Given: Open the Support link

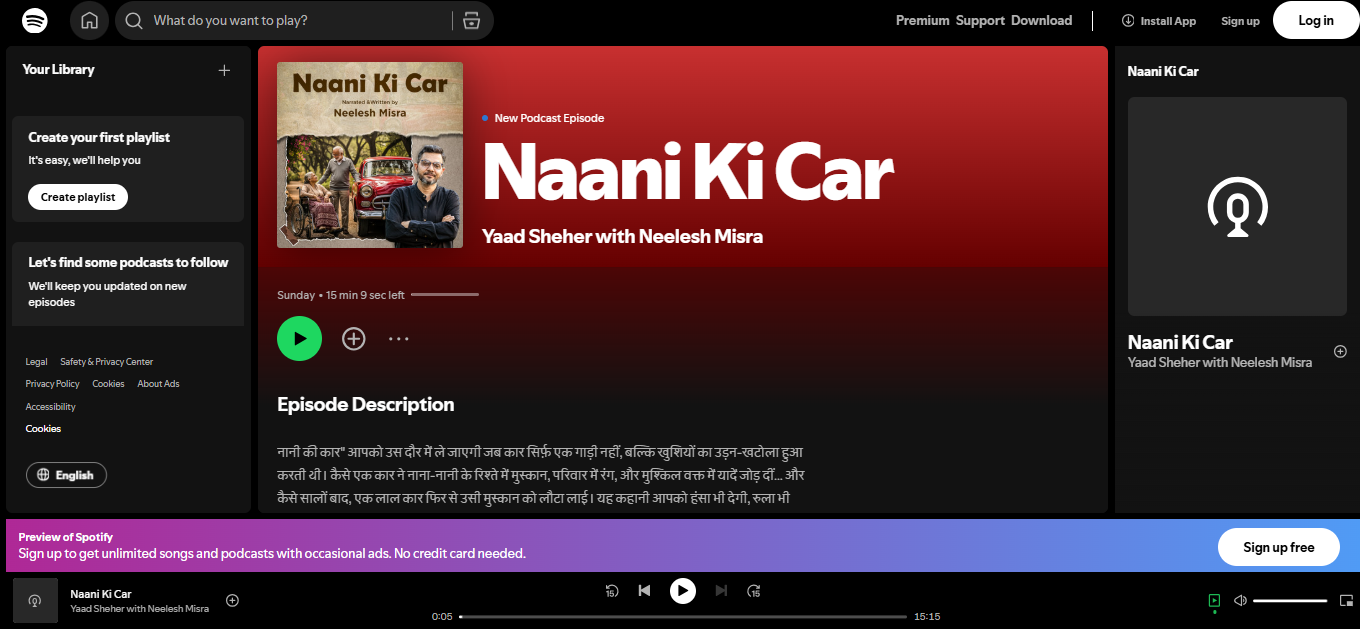Looking at the screenshot, I should click(980, 20).
